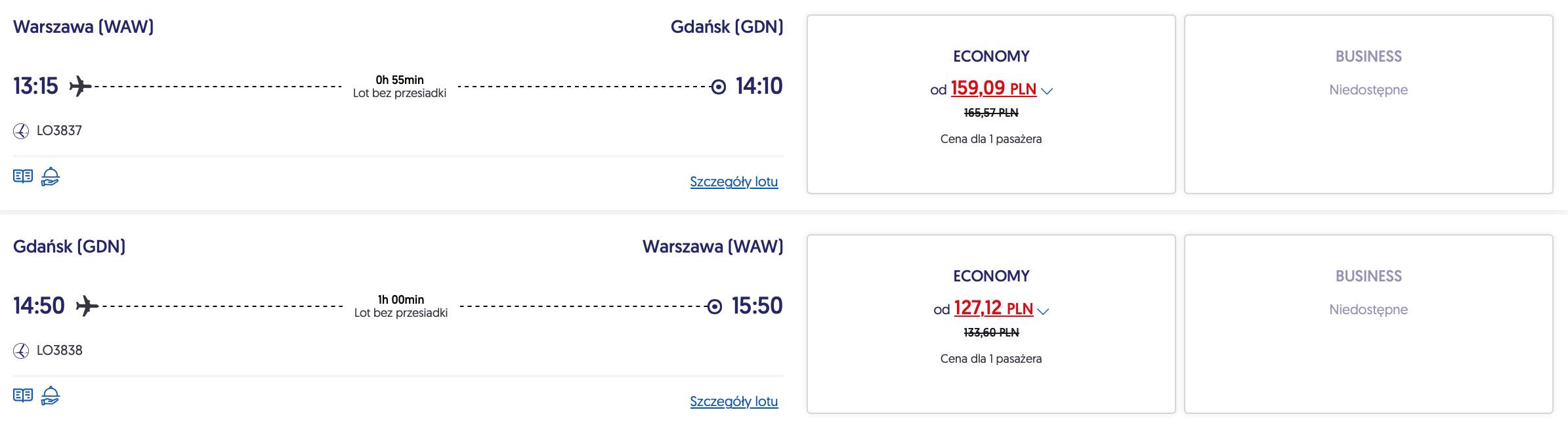Click the LO3838 flight number text
This screenshot has width=1568, height=429.
pyautogui.click(x=60, y=350)
